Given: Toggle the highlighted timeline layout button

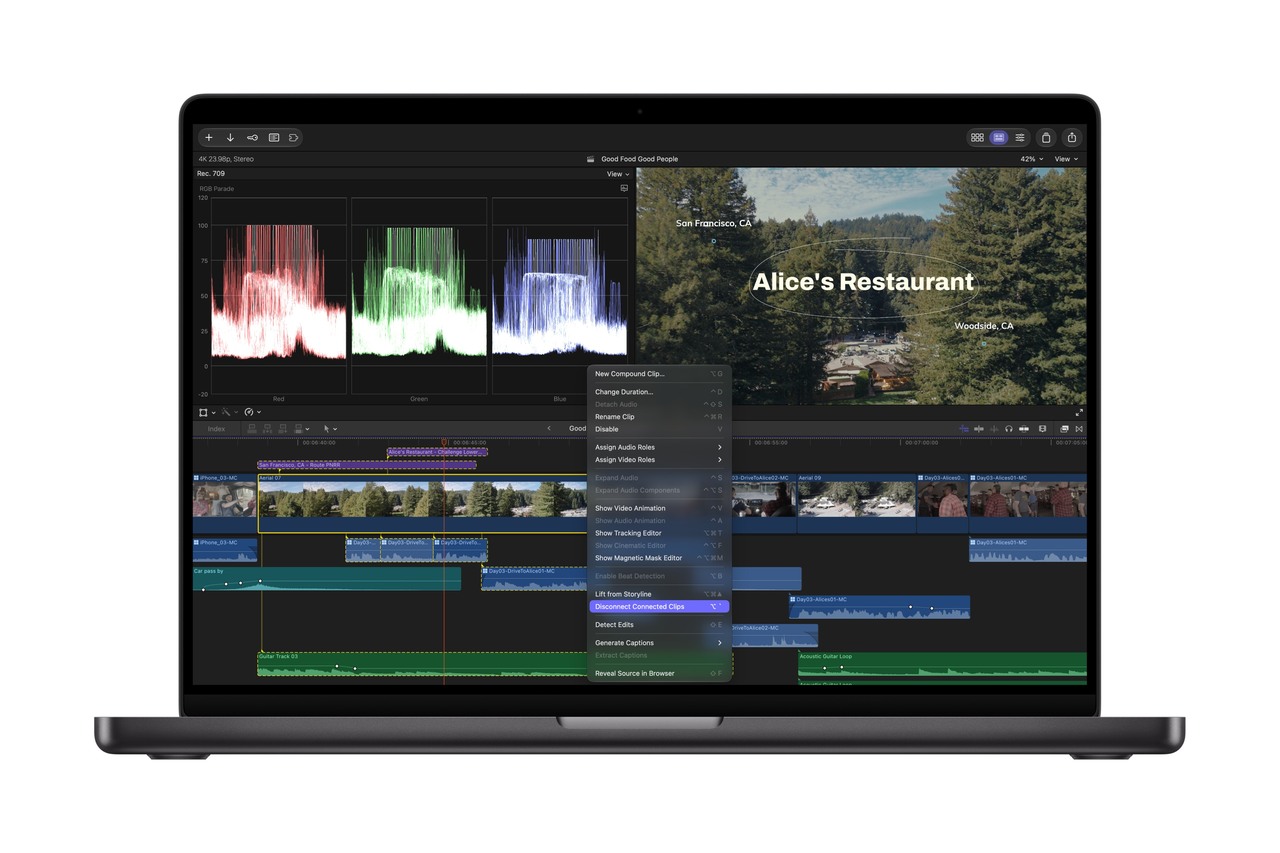Looking at the screenshot, I should coord(998,138).
